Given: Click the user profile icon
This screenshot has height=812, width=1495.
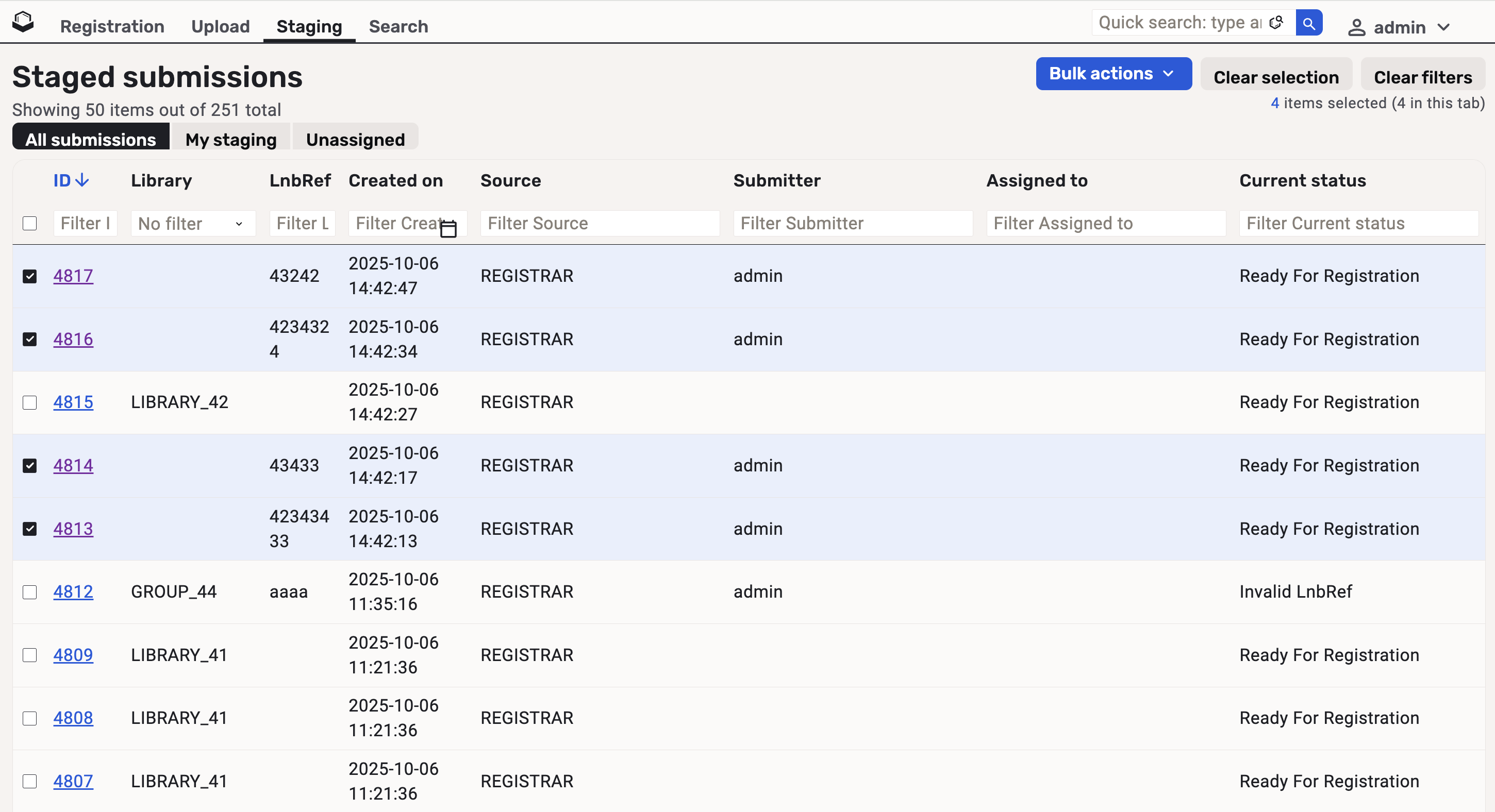Looking at the screenshot, I should [1356, 27].
